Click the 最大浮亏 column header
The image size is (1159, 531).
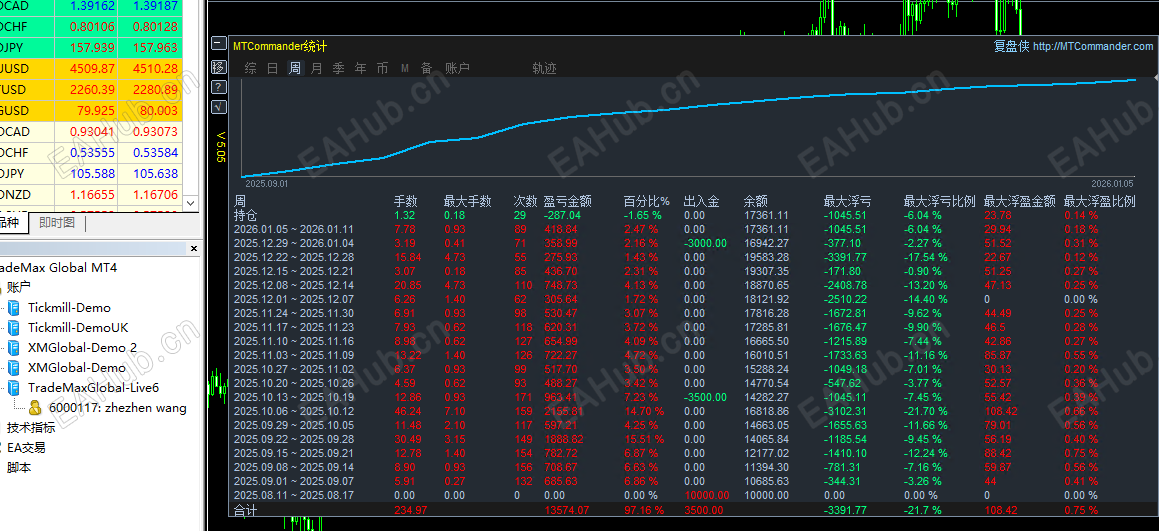point(847,200)
